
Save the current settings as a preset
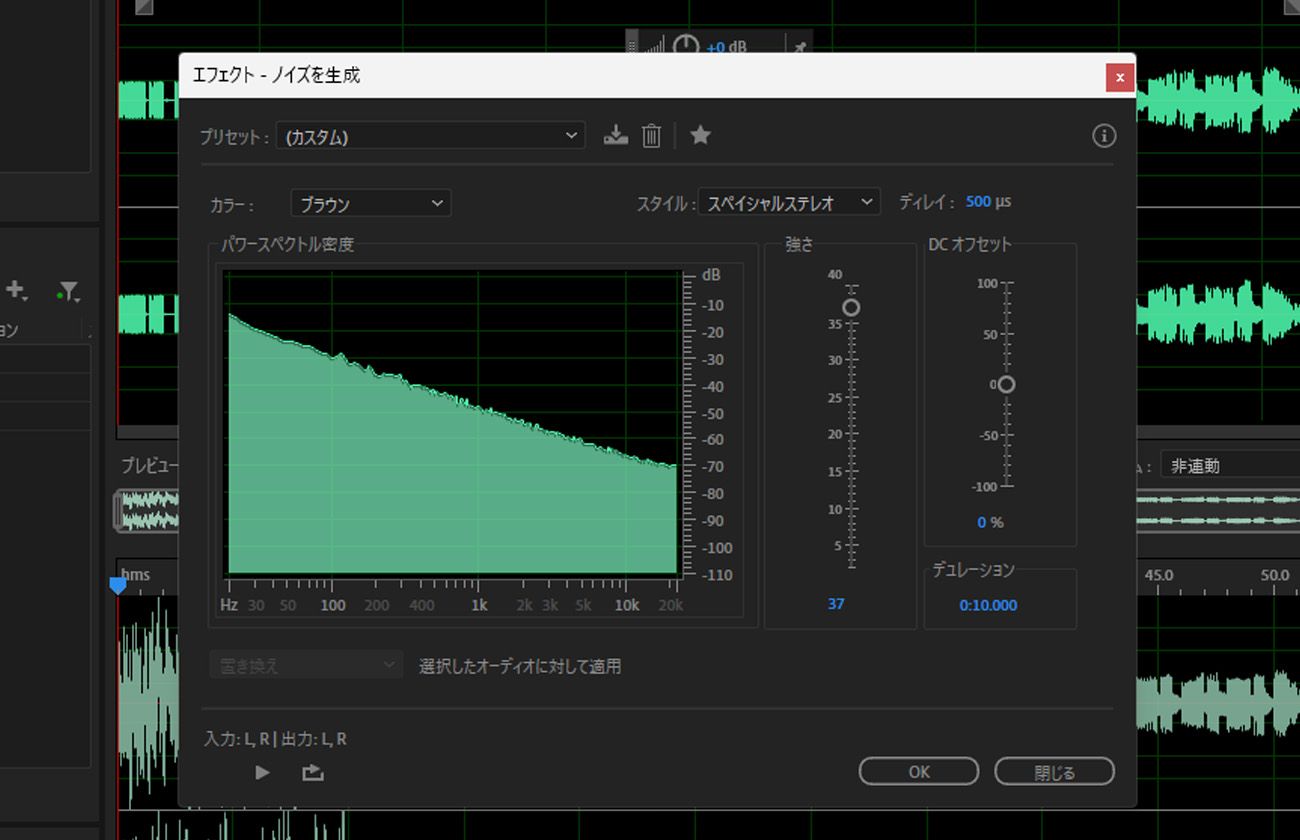coord(616,135)
